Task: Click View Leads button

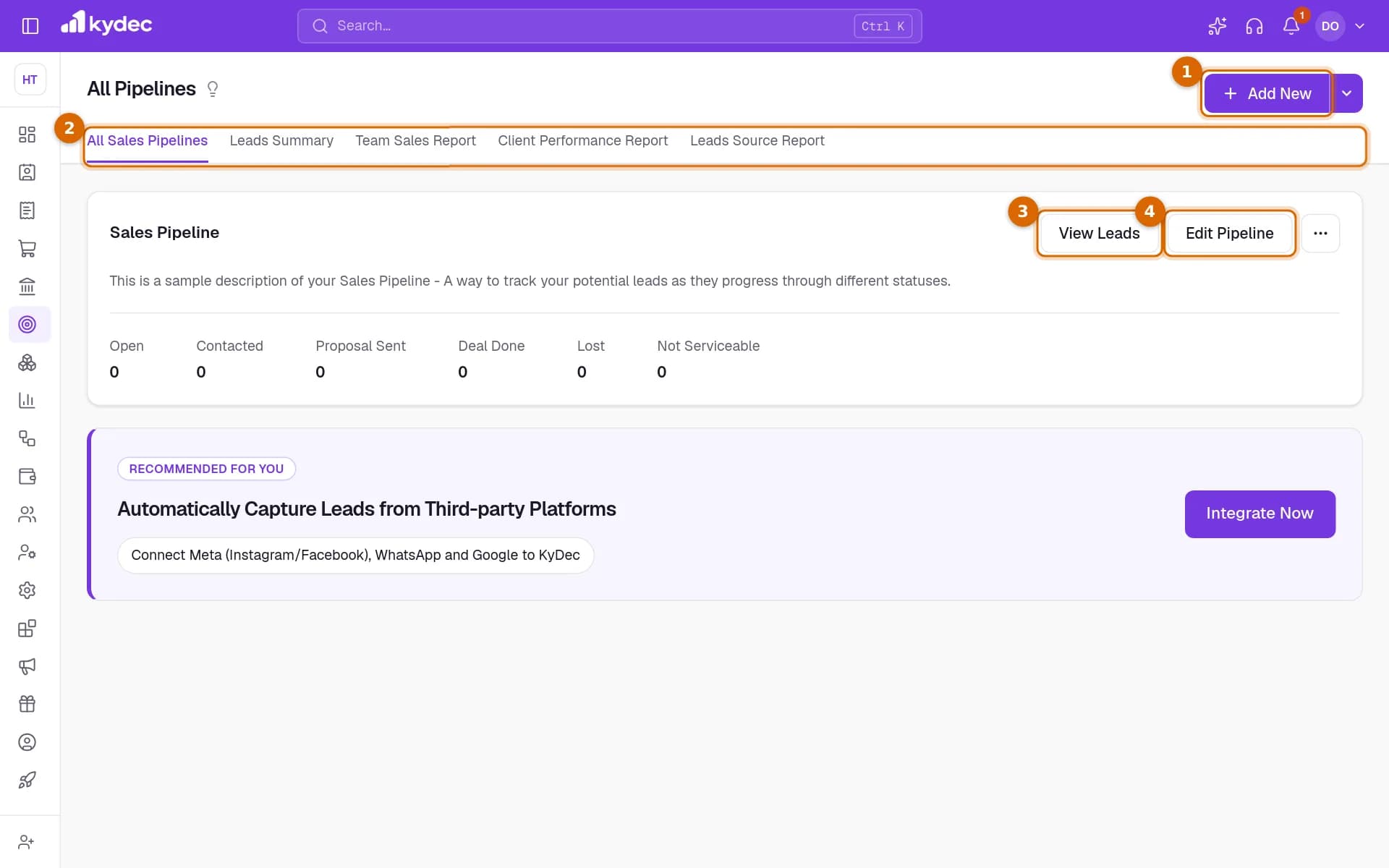Action: click(1099, 233)
